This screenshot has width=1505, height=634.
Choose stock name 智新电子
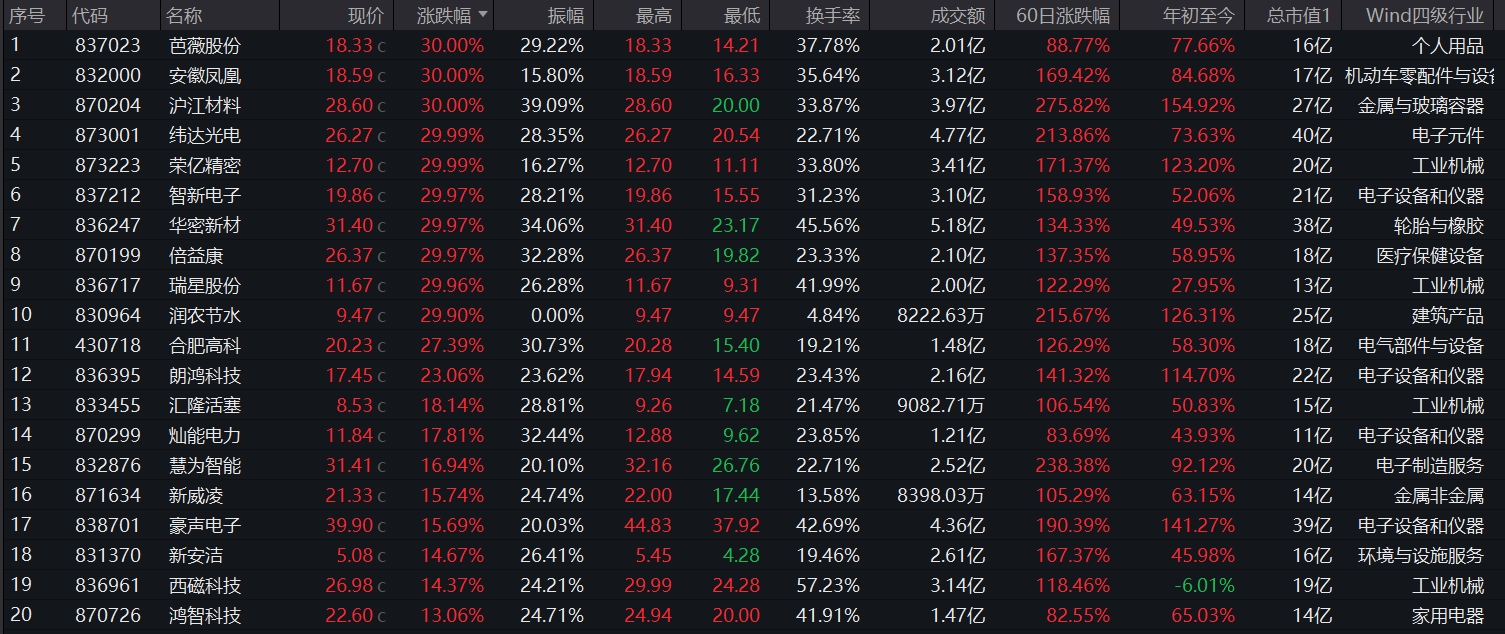(205, 195)
